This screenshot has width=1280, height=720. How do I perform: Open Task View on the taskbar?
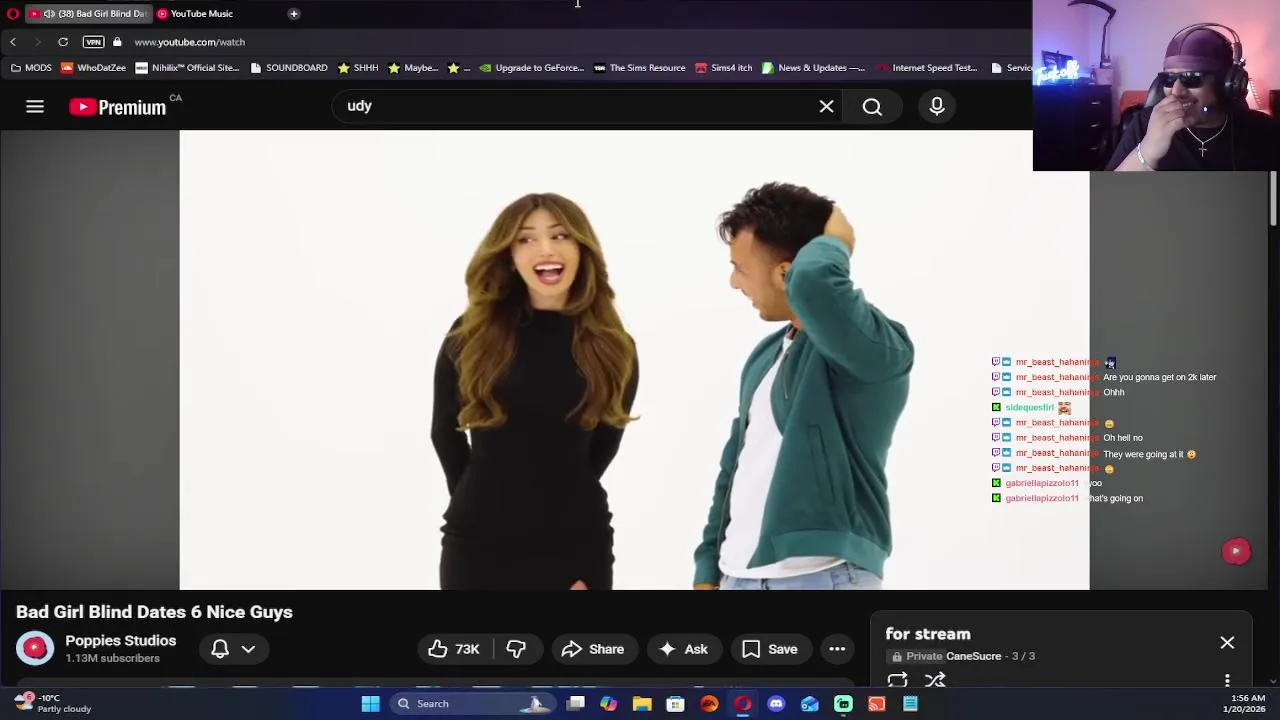coord(576,704)
